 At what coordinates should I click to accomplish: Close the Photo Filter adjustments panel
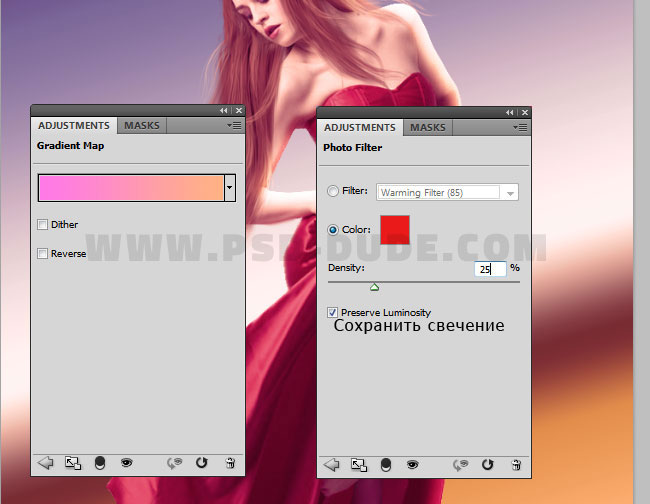point(525,112)
